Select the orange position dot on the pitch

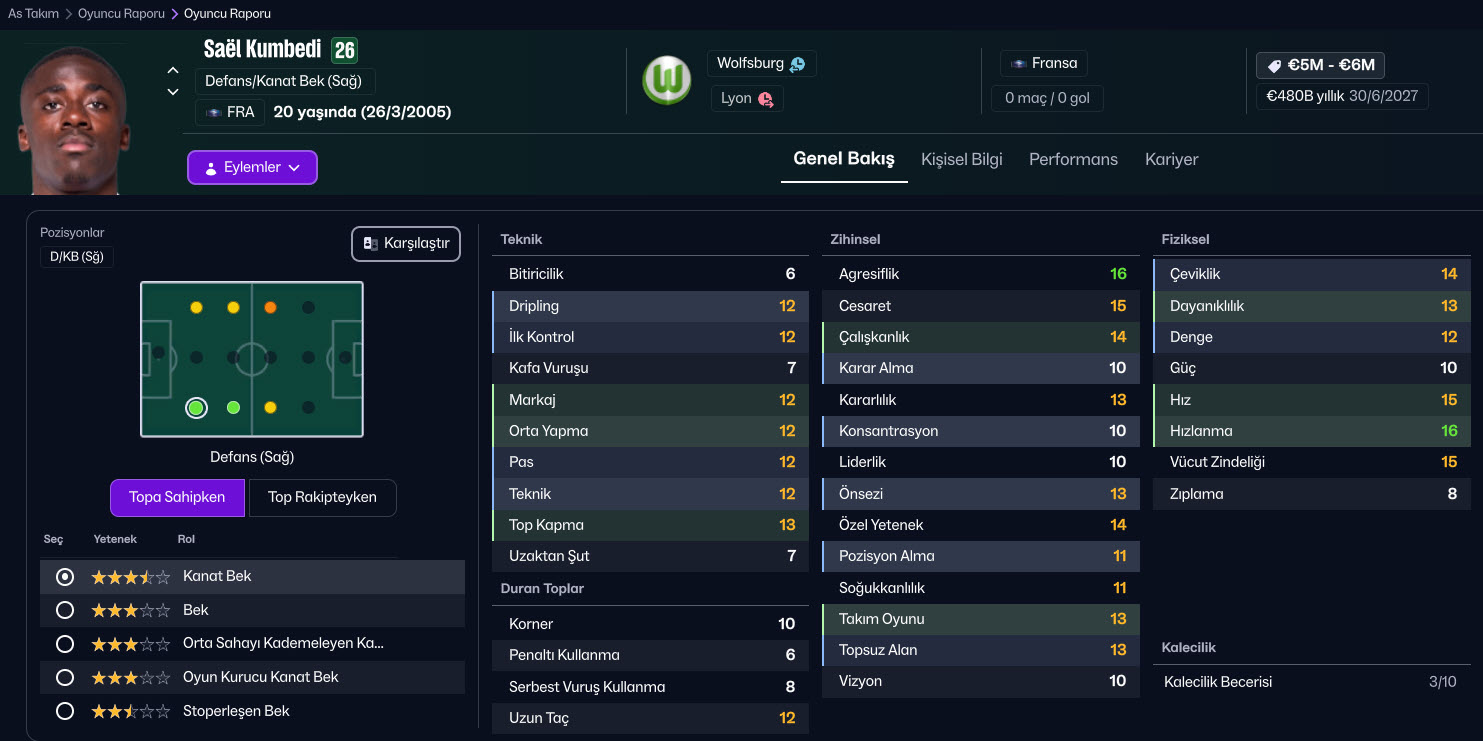(270, 308)
